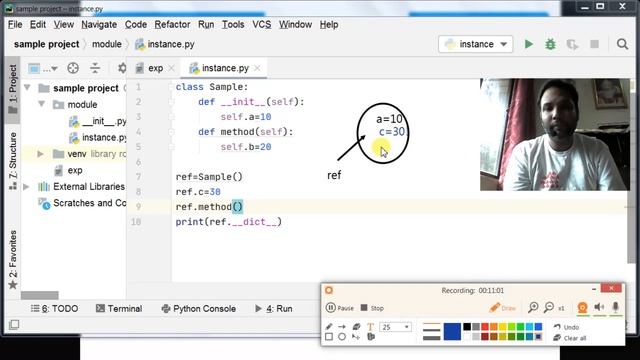Click Clear all in the recorder

click(x=570, y=338)
